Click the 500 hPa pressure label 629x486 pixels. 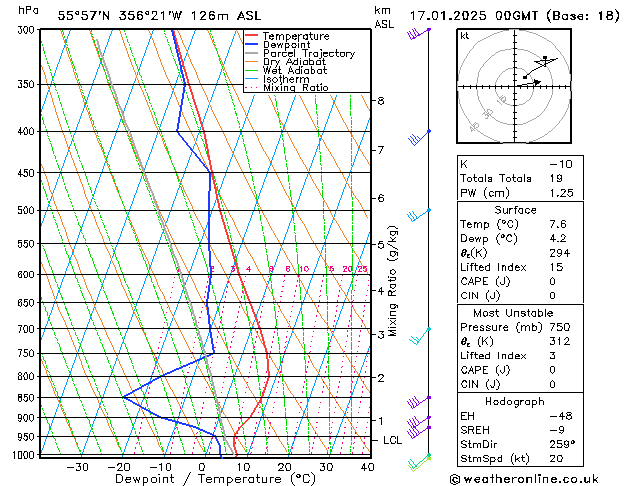(x=28, y=211)
